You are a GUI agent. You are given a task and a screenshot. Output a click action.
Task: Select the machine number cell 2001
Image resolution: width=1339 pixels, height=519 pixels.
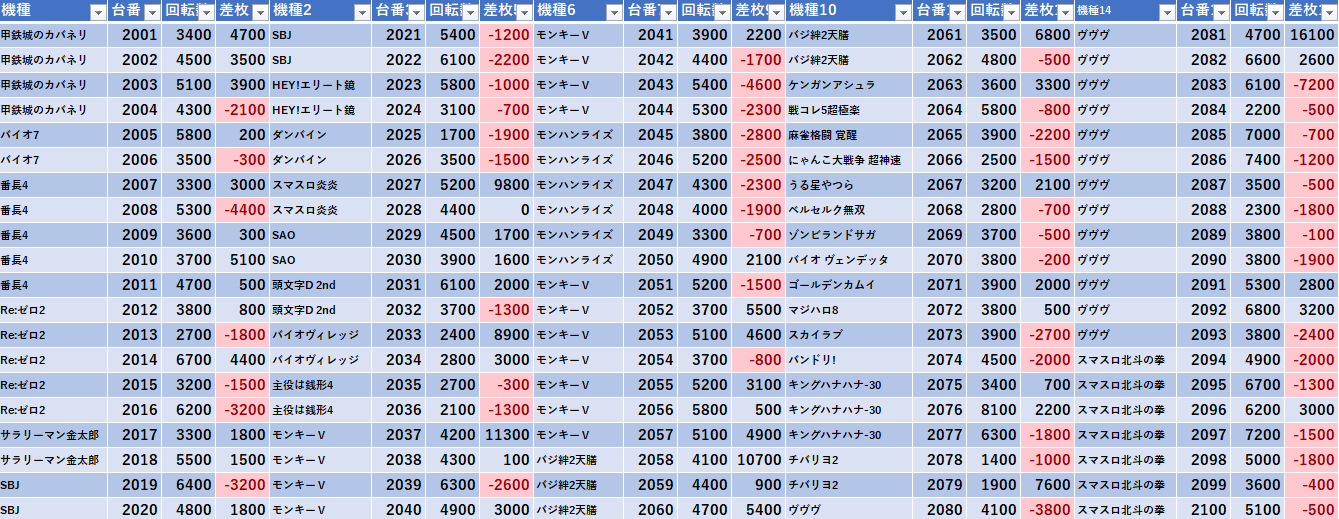pos(134,35)
